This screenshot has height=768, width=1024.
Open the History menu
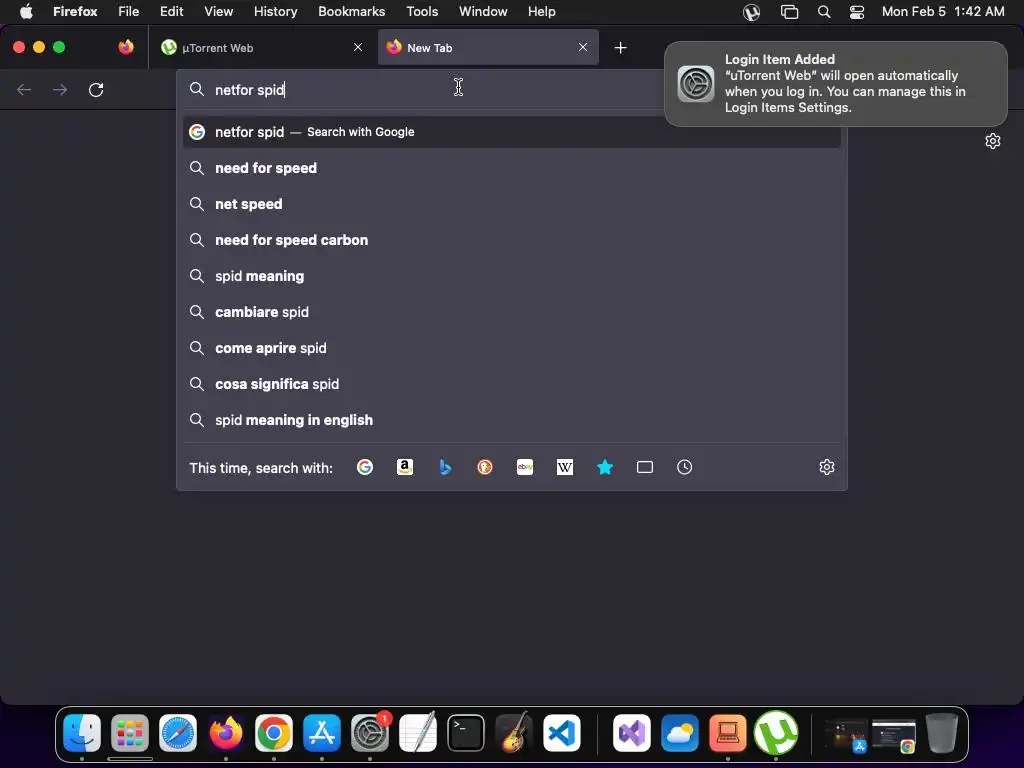coord(276,12)
